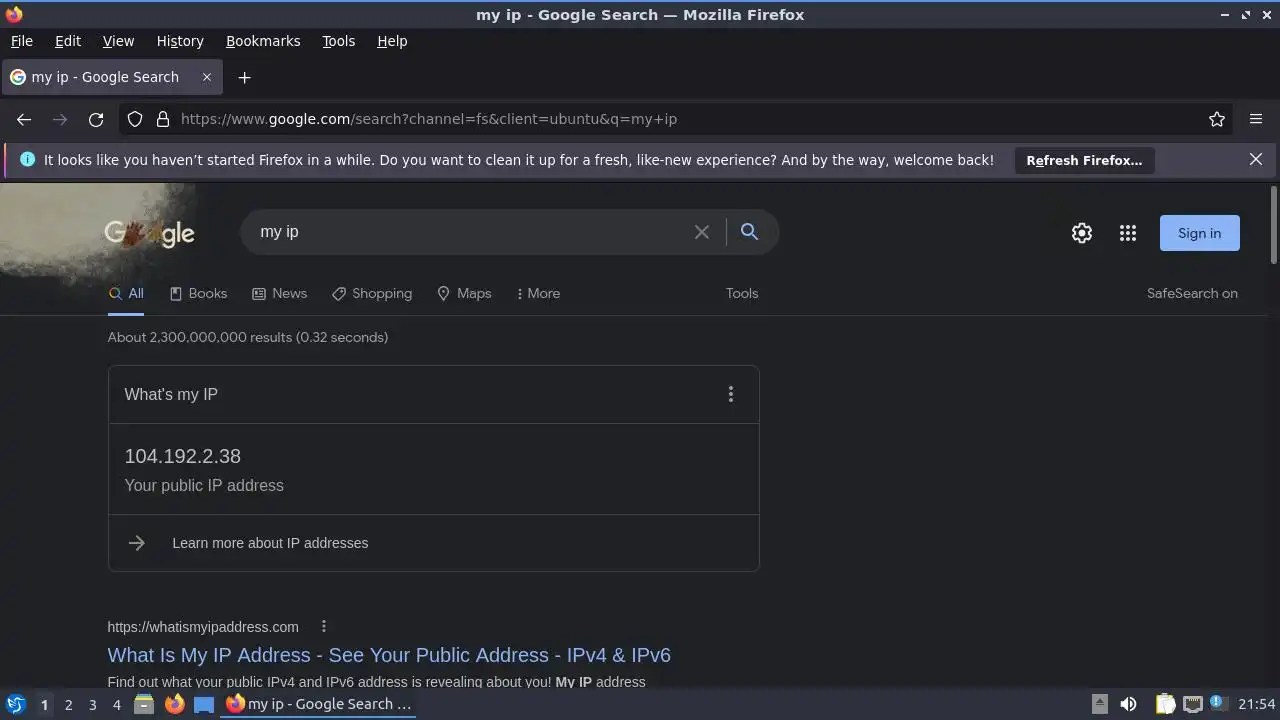
Task: Click the IP address 104.192.2.38
Action: click(x=182, y=456)
